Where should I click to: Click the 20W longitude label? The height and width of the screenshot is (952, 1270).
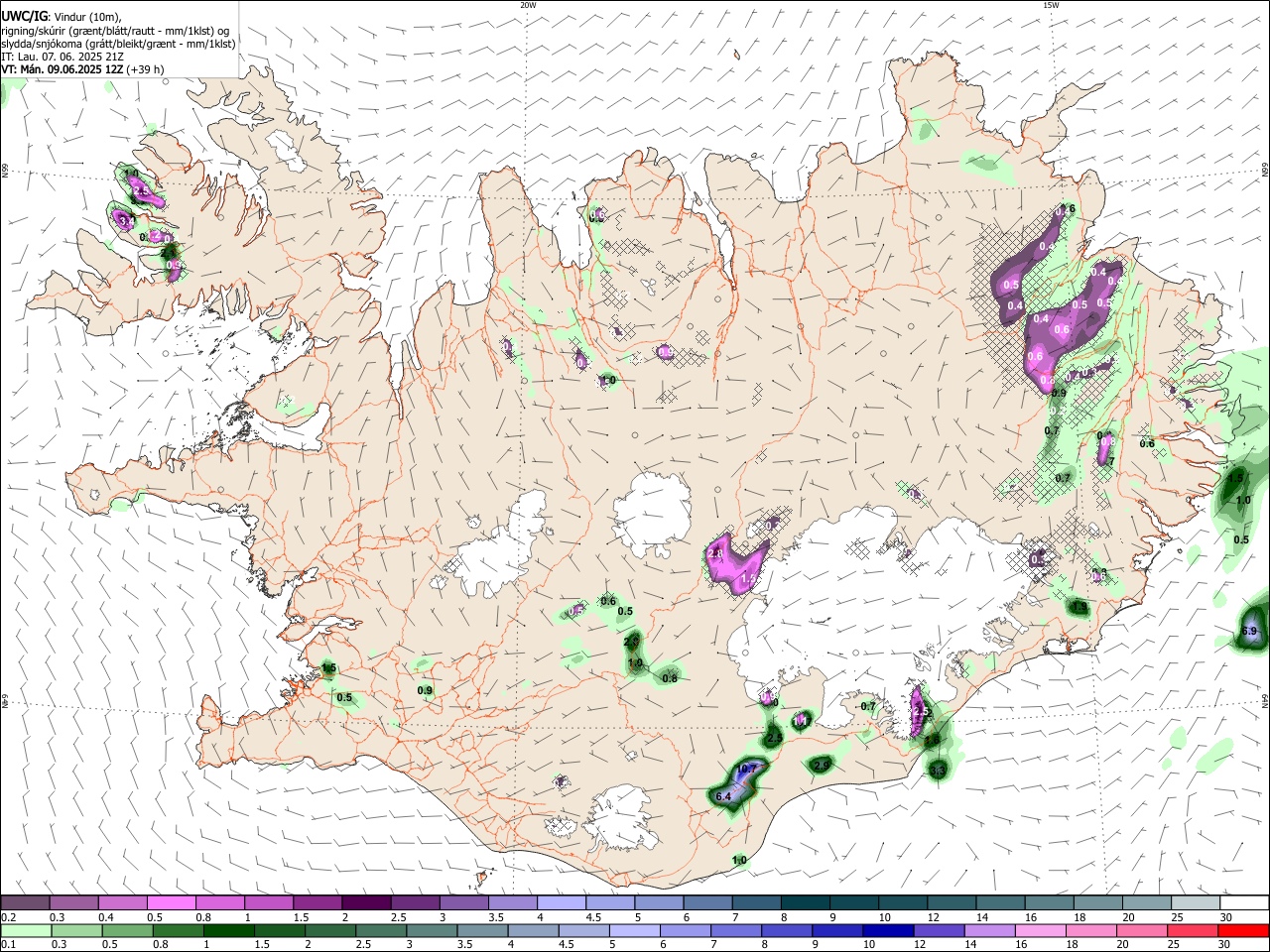click(528, 5)
